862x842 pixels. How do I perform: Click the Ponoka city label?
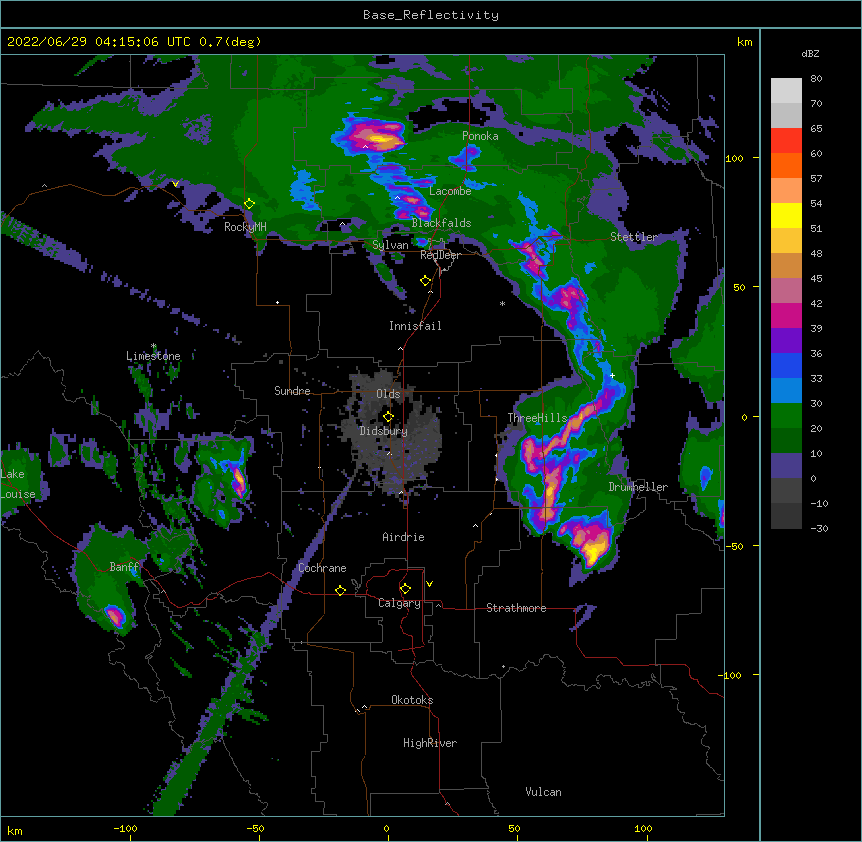480,136
